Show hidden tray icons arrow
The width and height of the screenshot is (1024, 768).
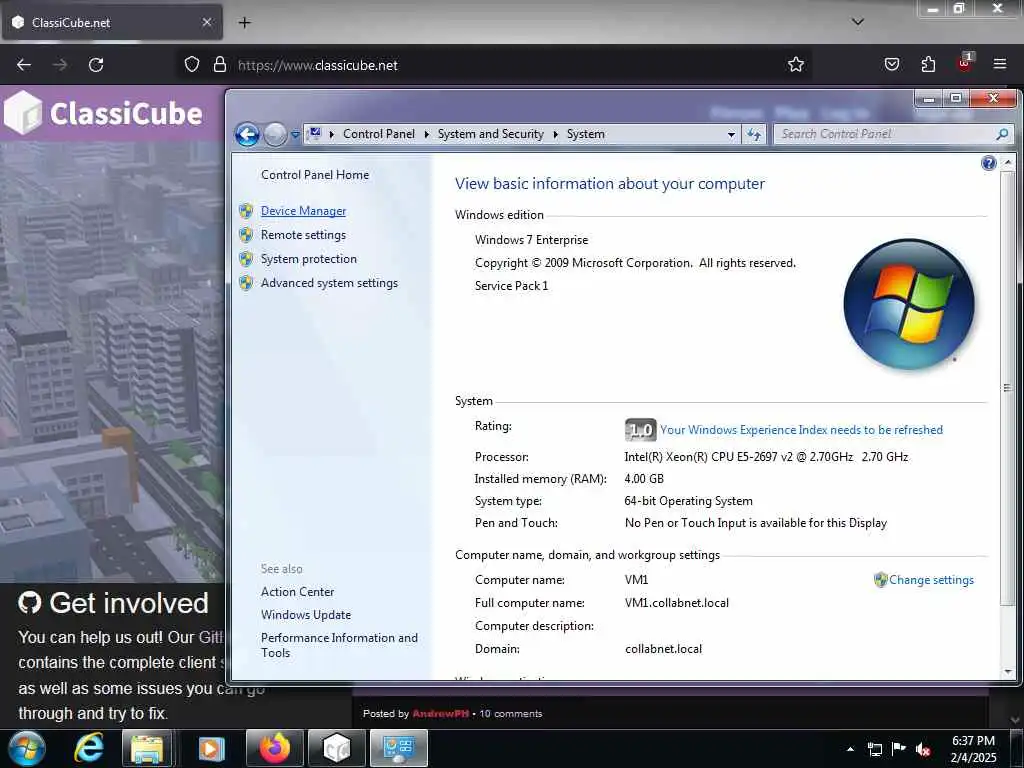[x=850, y=749]
